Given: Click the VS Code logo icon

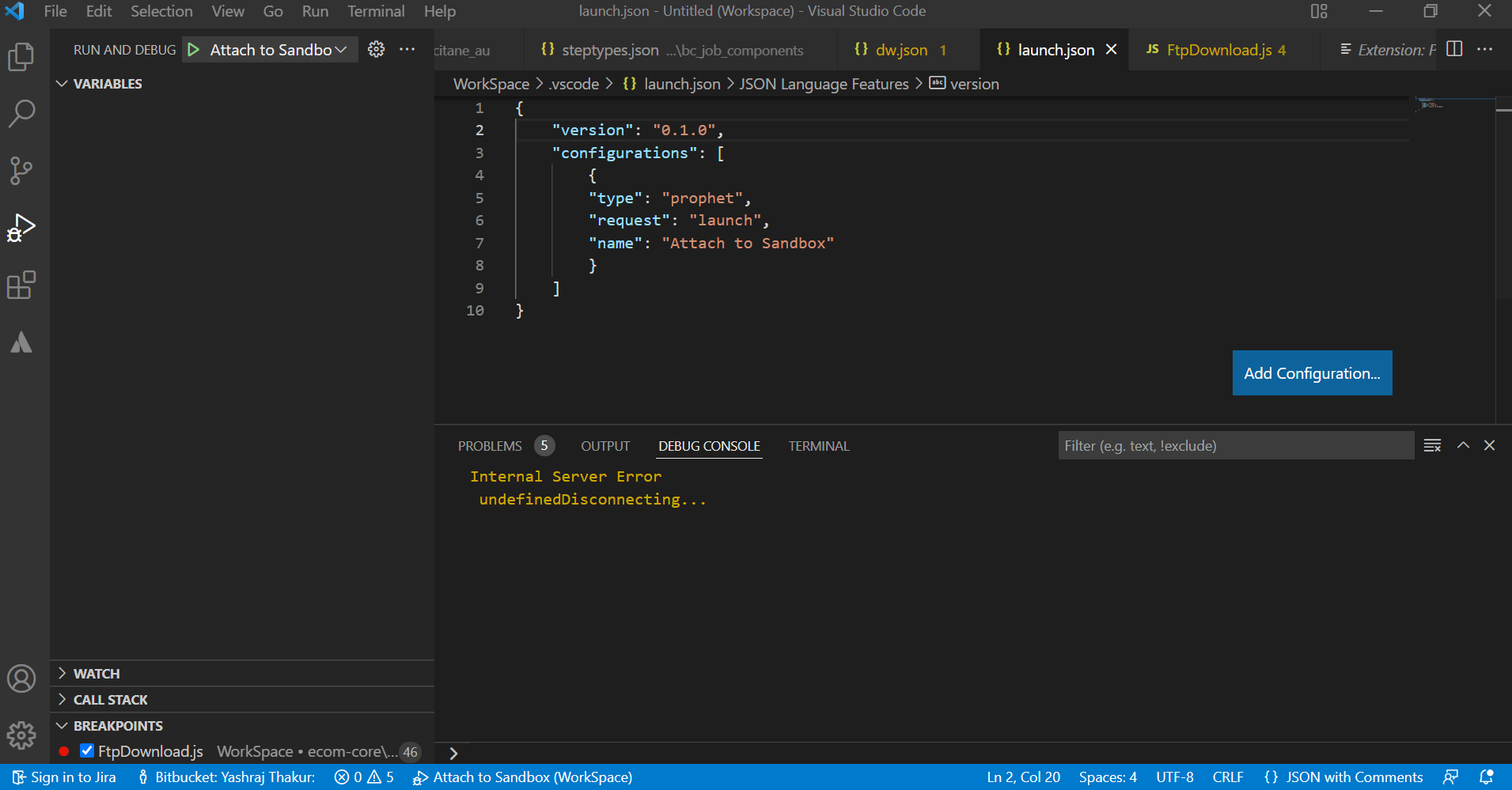Looking at the screenshot, I should pyautogui.click(x=14, y=11).
